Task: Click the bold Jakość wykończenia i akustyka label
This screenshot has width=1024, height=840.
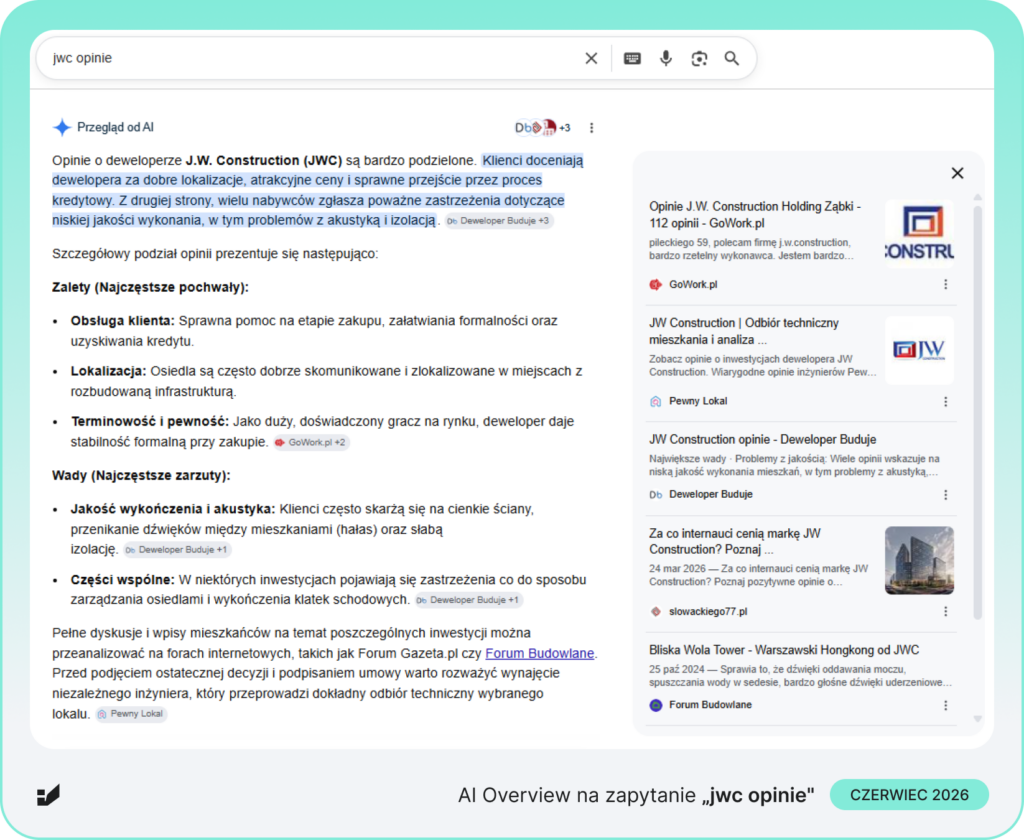Action: click(x=173, y=509)
